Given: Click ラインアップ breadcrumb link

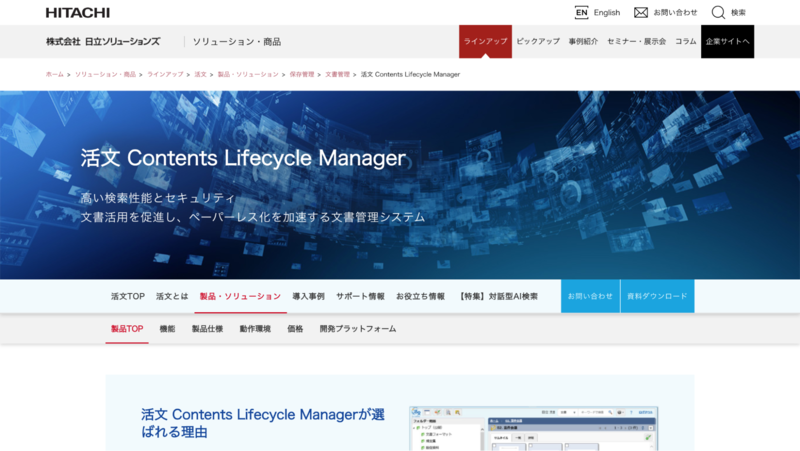Looking at the screenshot, I should pos(165,74).
